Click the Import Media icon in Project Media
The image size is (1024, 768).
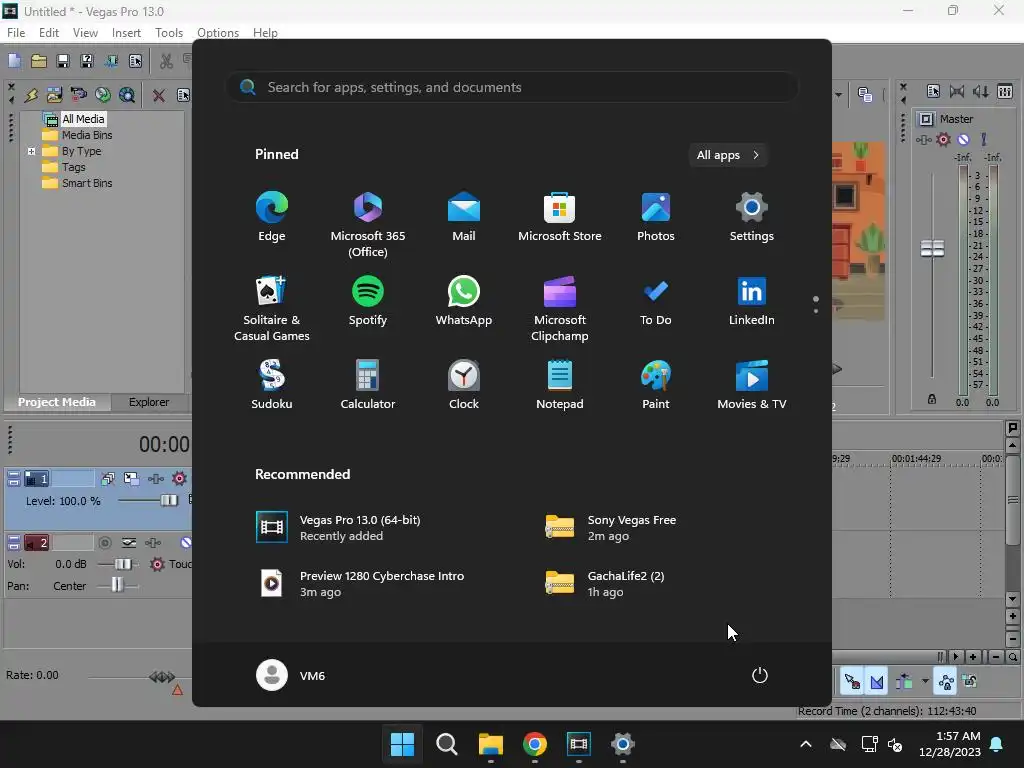tap(54, 95)
